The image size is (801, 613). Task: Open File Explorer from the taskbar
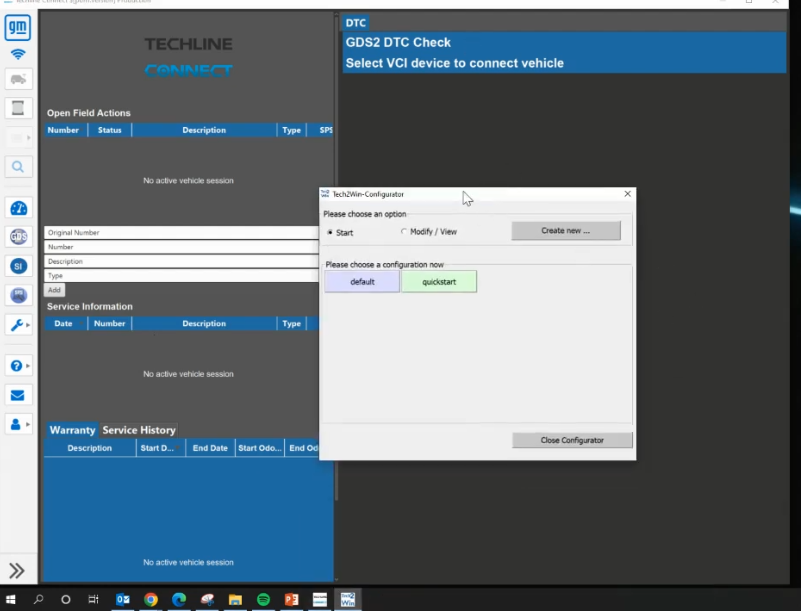[235, 600]
